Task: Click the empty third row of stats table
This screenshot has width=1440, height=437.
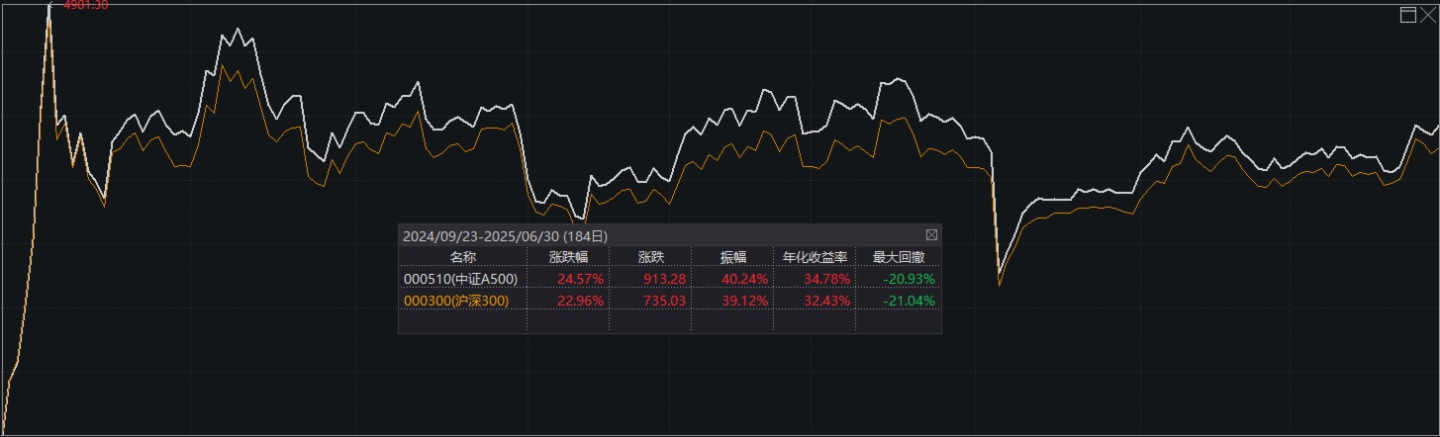Action: 668,322
